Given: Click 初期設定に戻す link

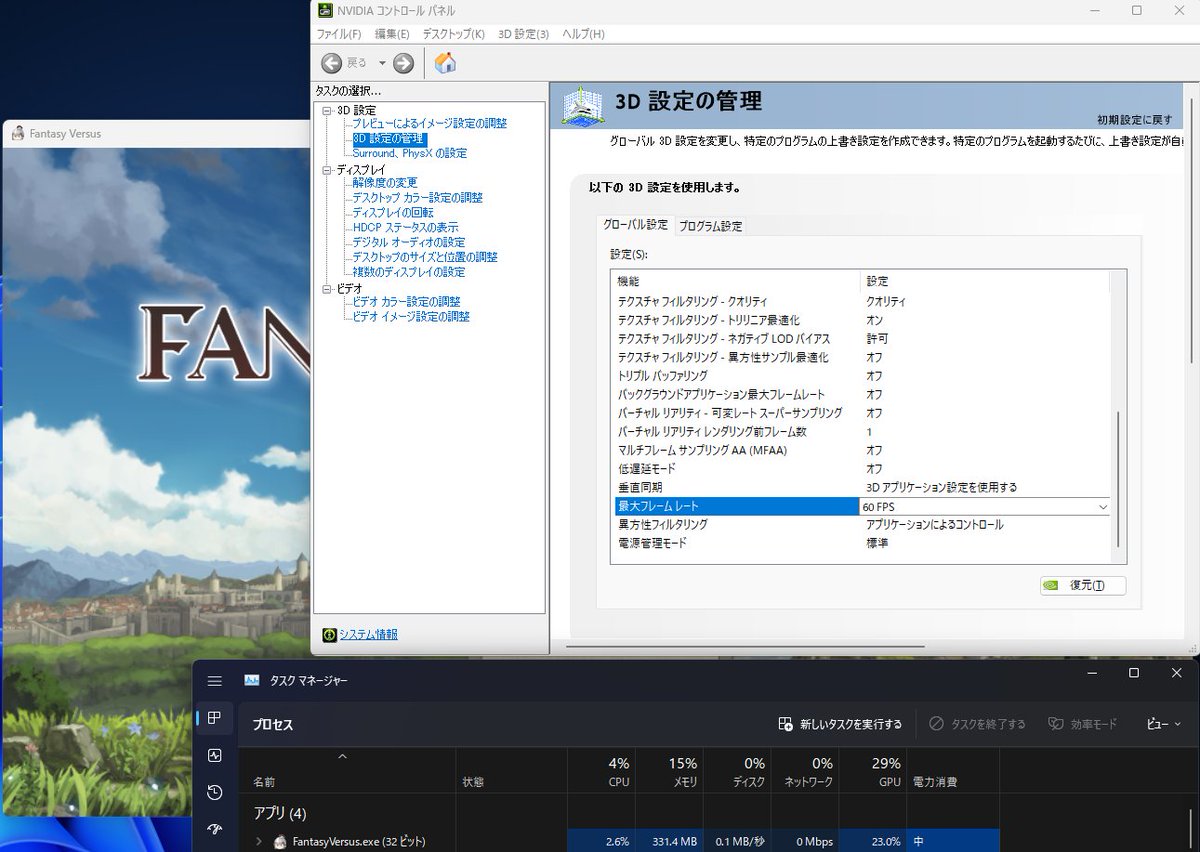Looking at the screenshot, I should click(1134, 119).
